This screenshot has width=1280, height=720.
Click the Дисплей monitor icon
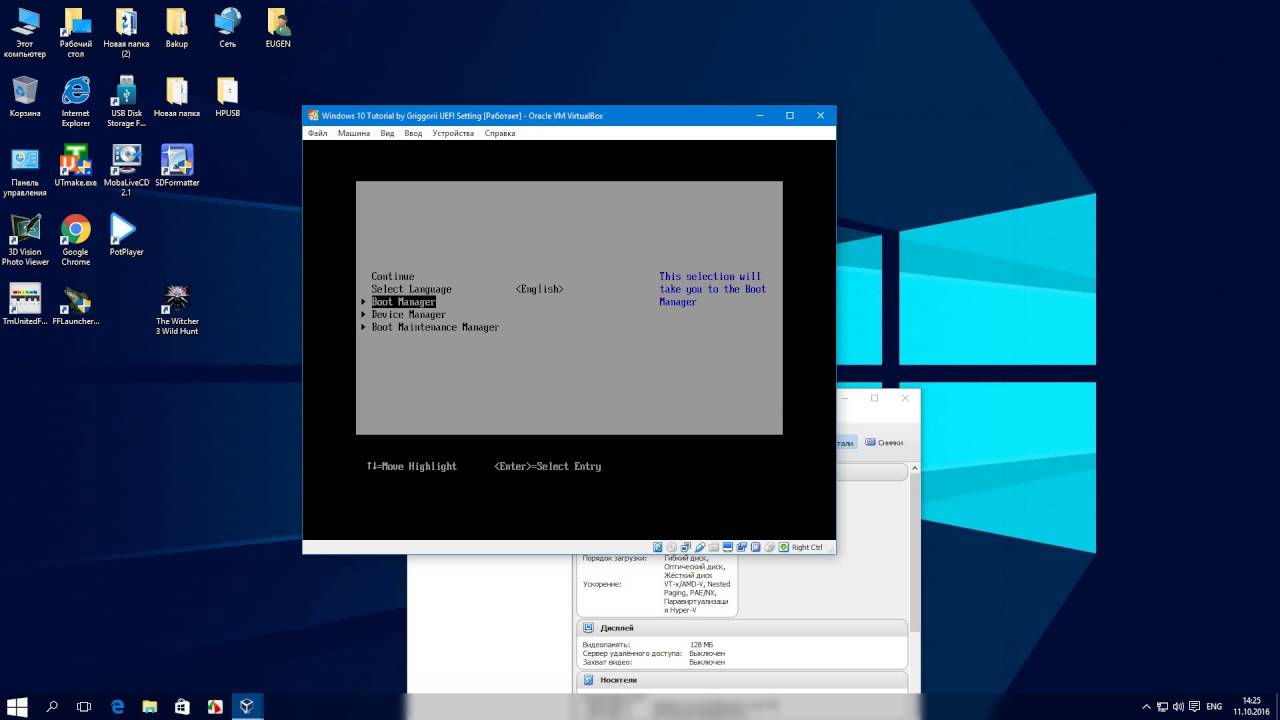[x=588, y=628]
